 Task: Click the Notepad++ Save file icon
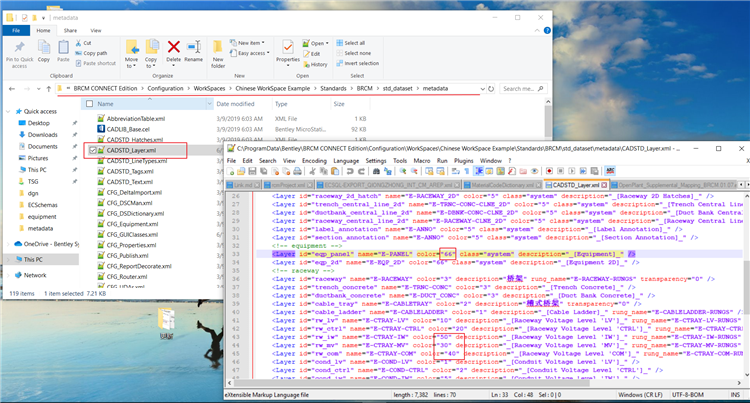click(x=252, y=171)
